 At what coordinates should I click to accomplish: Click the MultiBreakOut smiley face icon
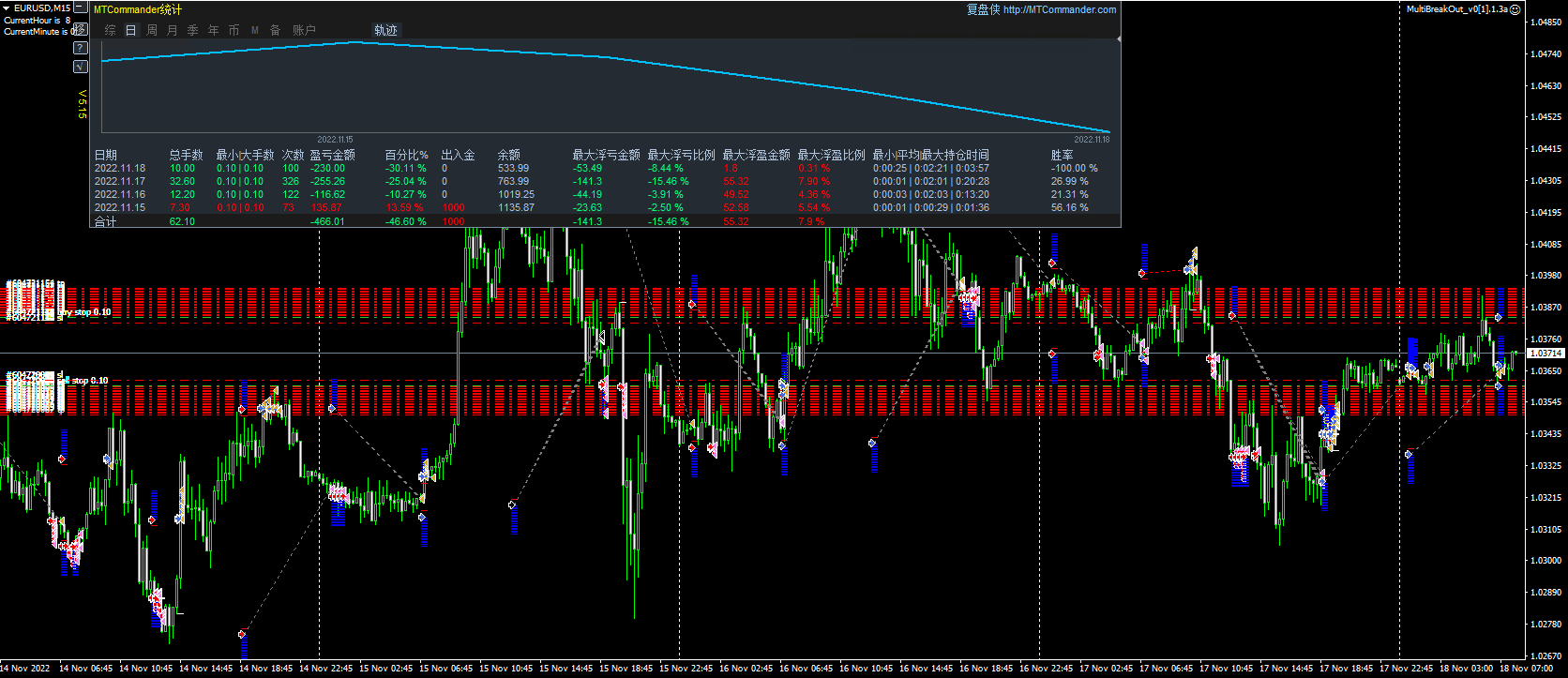point(1515,9)
